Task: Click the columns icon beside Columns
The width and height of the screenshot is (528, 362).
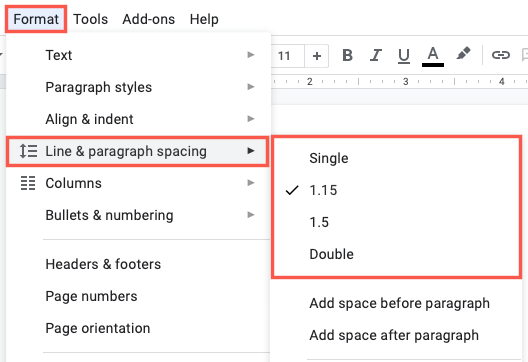Action: click(x=28, y=183)
